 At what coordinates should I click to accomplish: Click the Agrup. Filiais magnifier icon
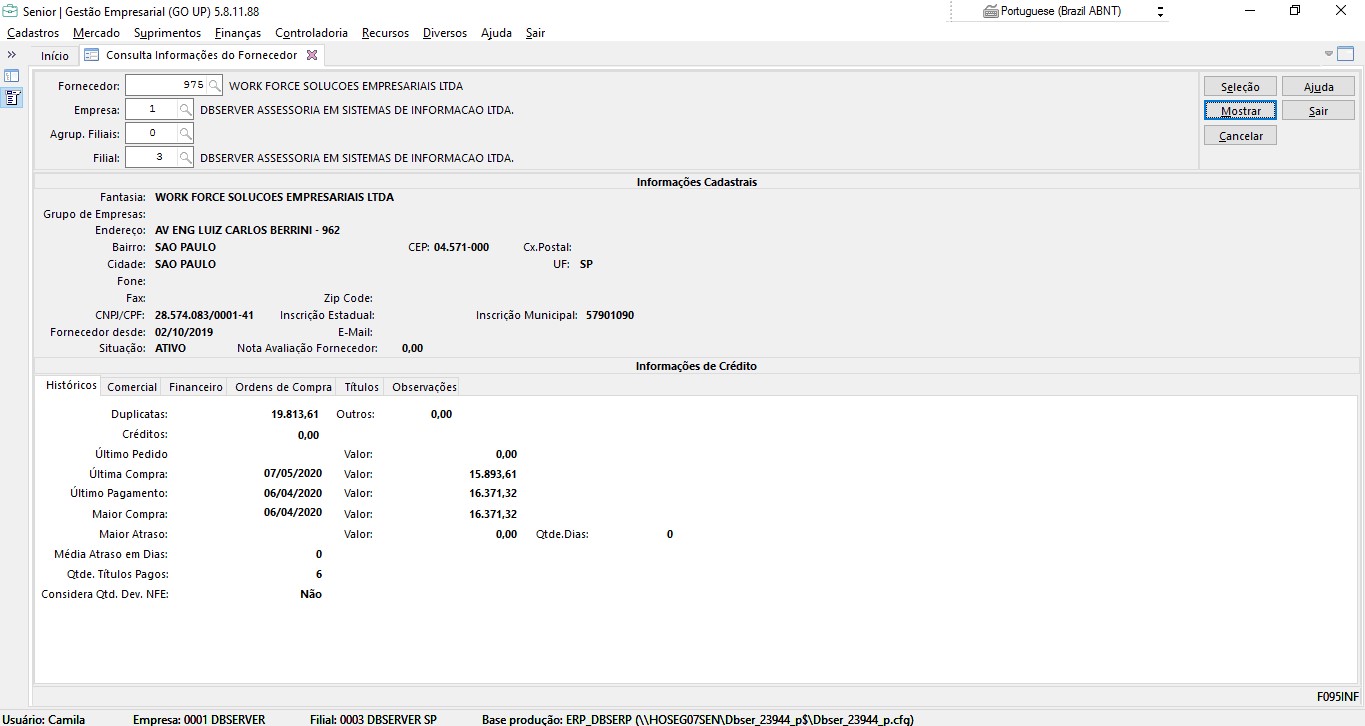[x=186, y=134]
